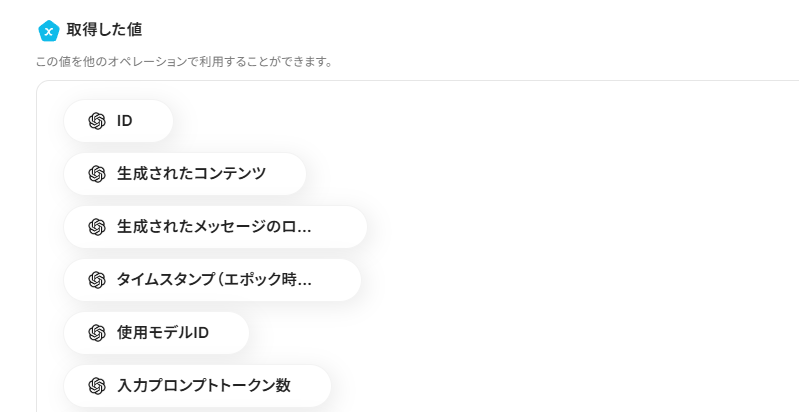Click the OpenAI icon beside 使用モデルID
Viewport: 799px width, 412px height.
pos(97,333)
